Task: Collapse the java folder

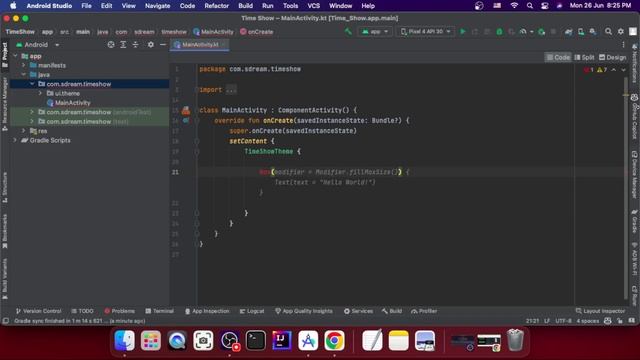Action: pyautogui.click(x=24, y=75)
